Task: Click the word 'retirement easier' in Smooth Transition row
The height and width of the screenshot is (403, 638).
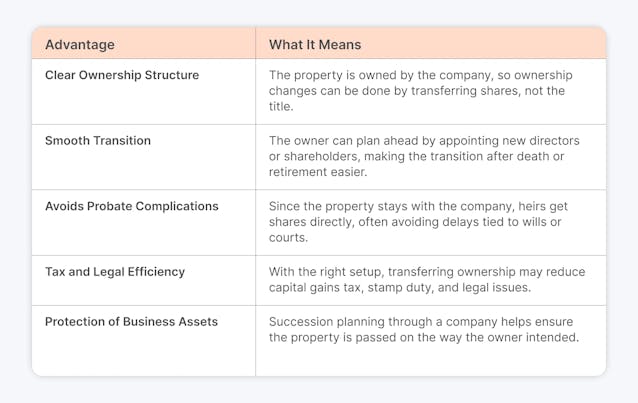Action: point(318,172)
